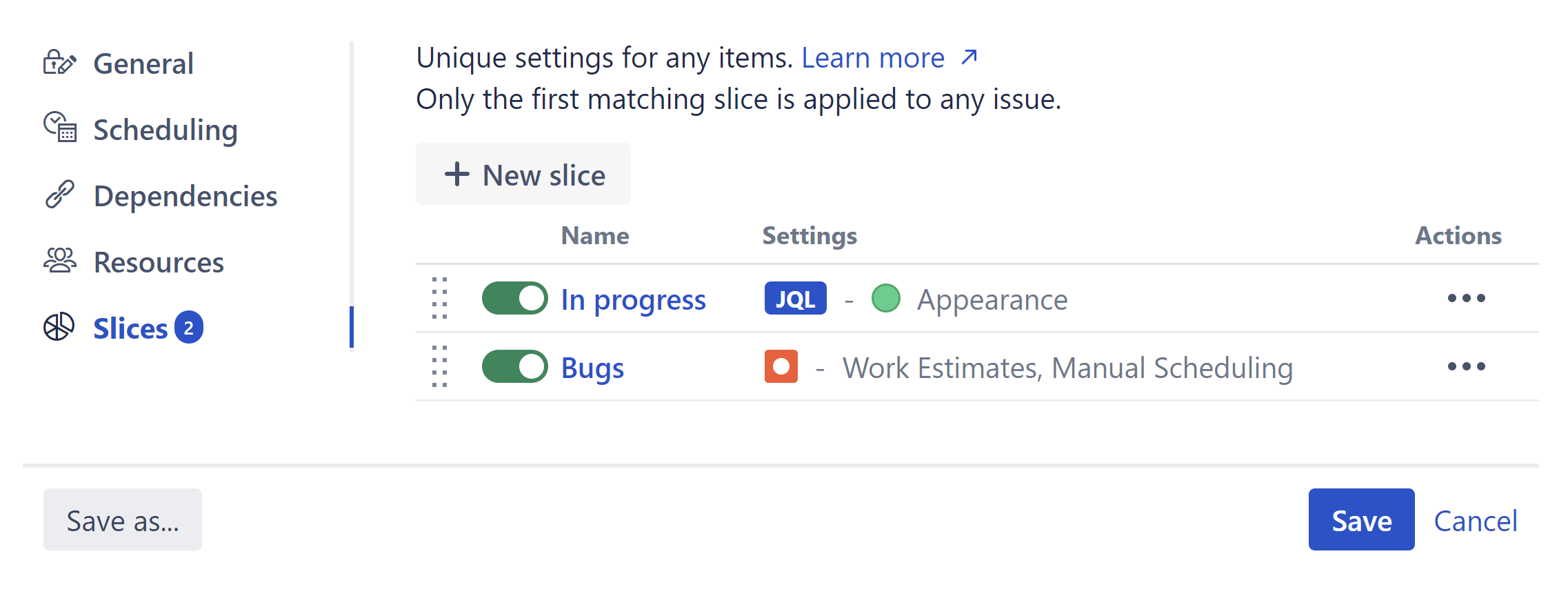The width and height of the screenshot is (1568, 596).
Task: Switch to the Dependencies tab
Action: (185, 196)
